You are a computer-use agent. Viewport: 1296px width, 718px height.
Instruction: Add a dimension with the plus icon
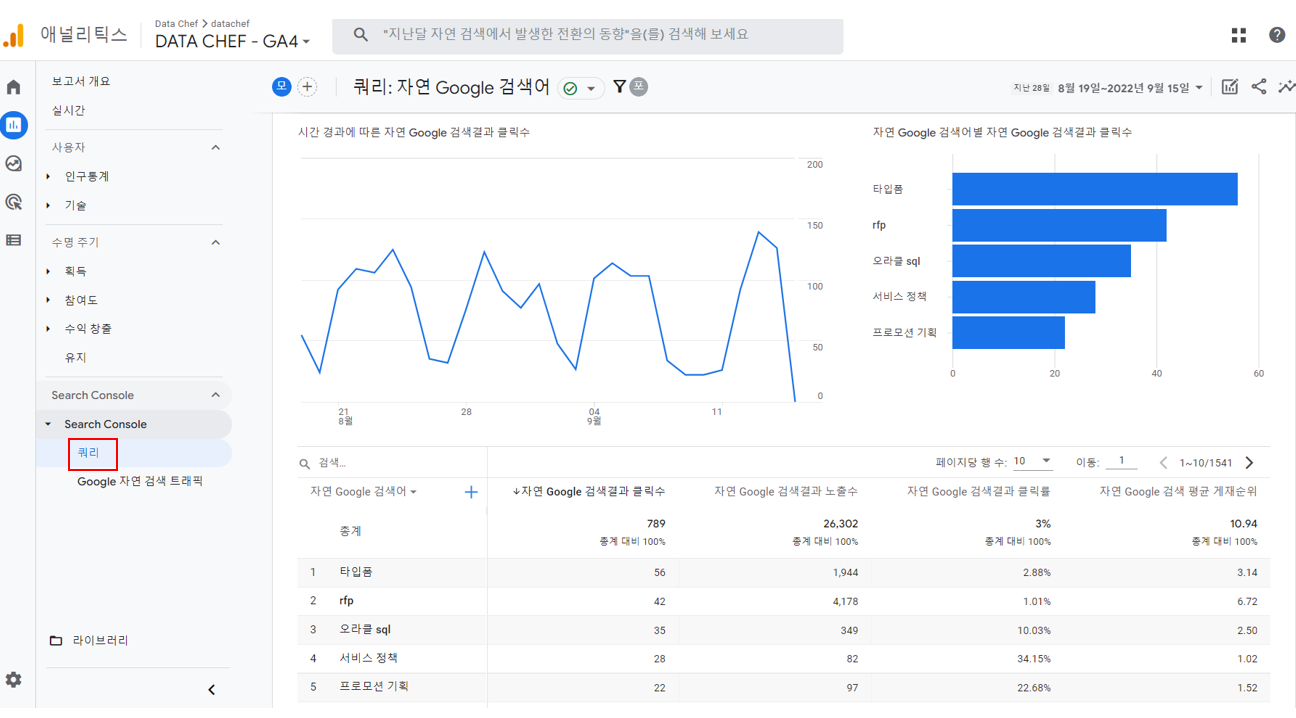click(x=471, y=492)
